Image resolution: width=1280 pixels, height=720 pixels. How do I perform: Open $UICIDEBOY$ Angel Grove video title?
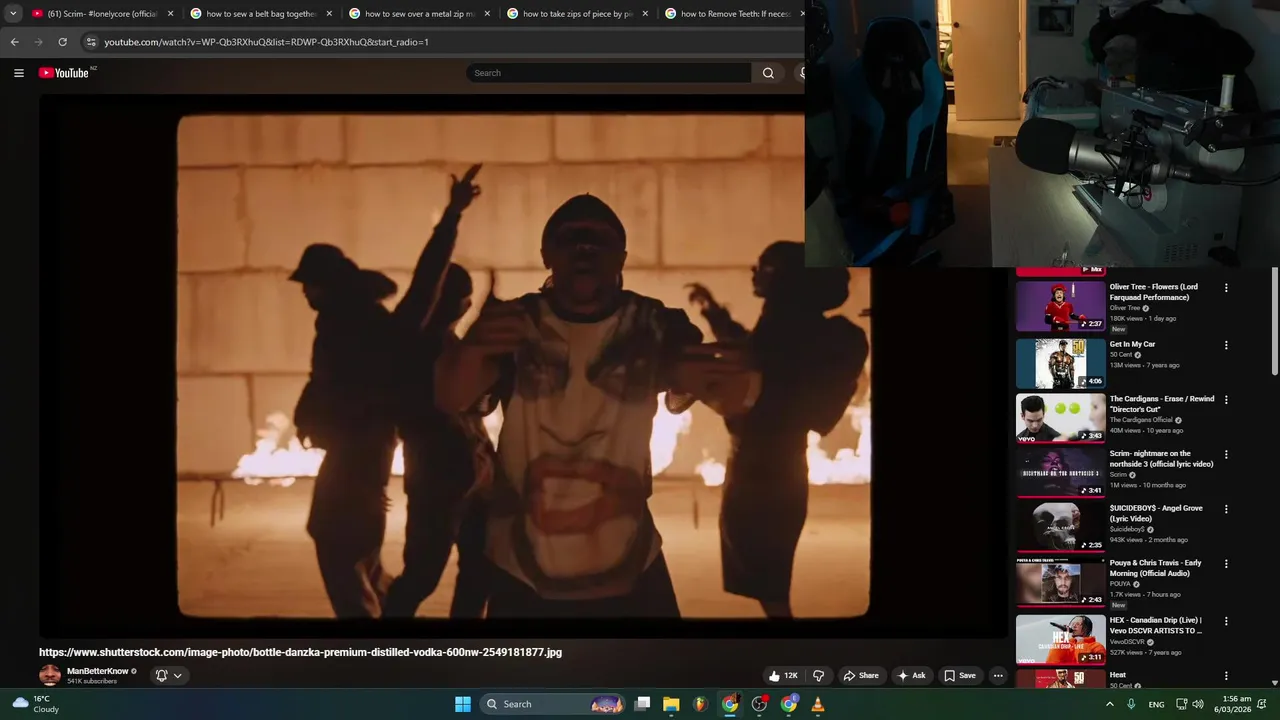1156,513
